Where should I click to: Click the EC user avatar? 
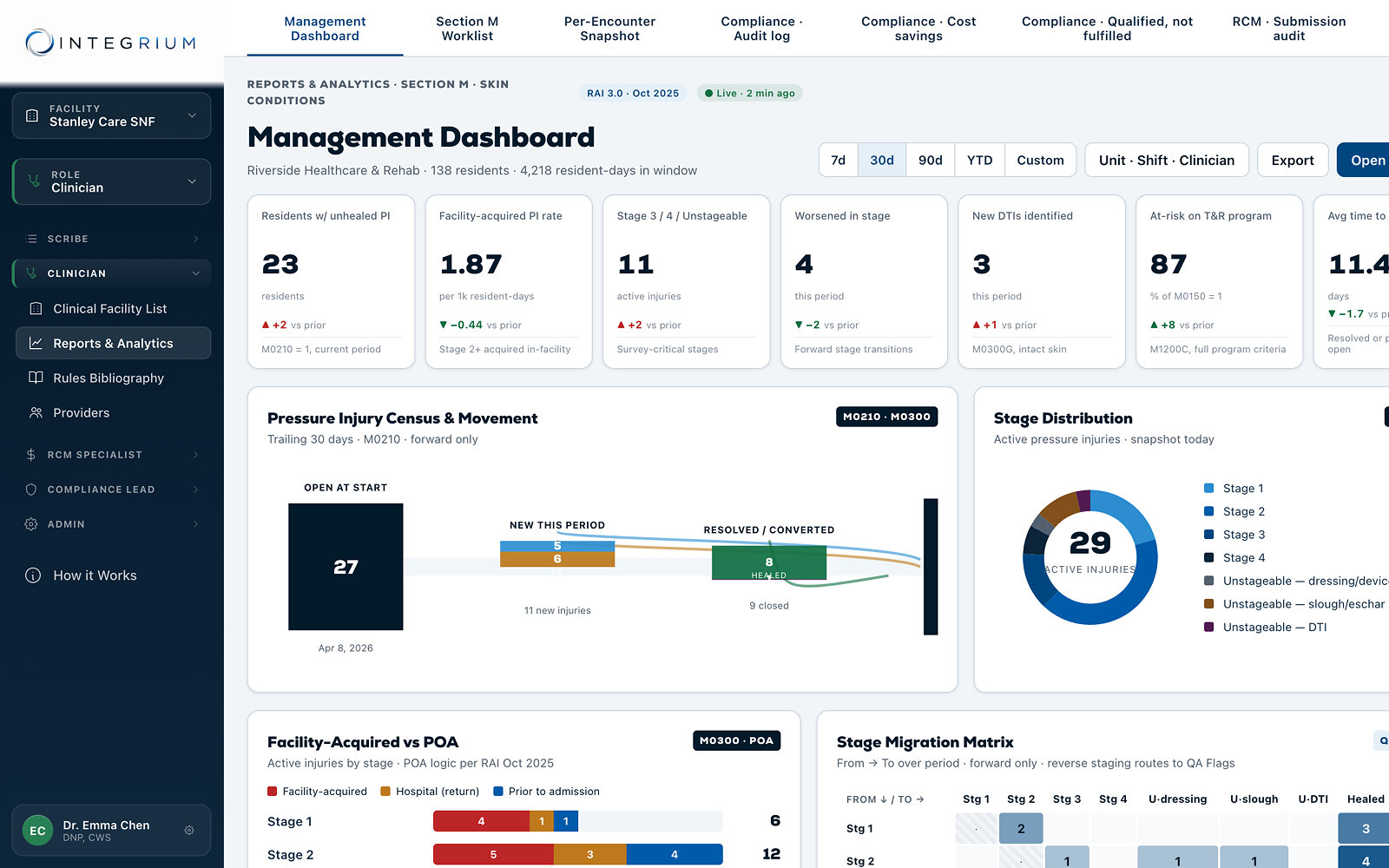(x=37, y=831)
